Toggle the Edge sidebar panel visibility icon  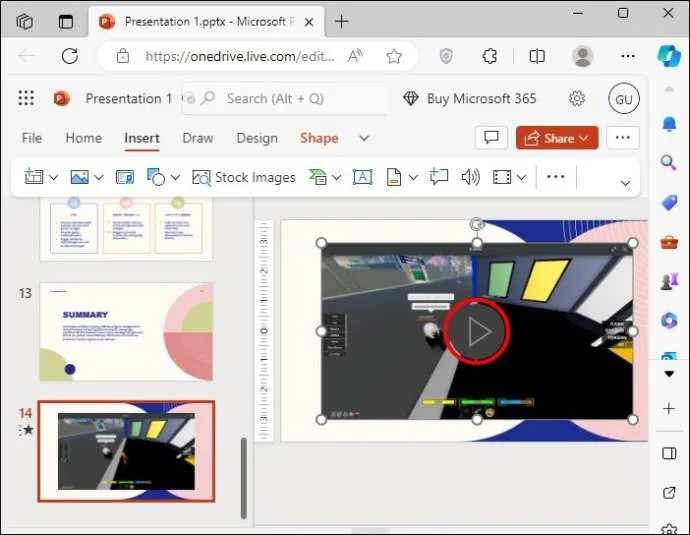669,453
